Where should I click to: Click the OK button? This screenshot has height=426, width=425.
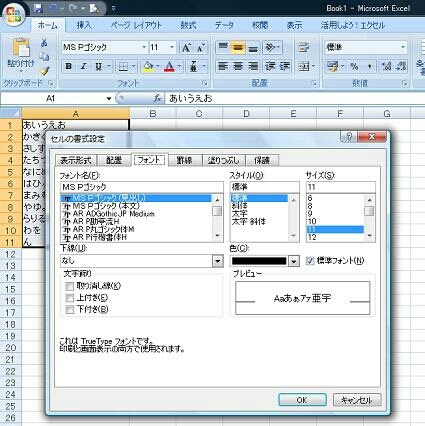(302, 400)
